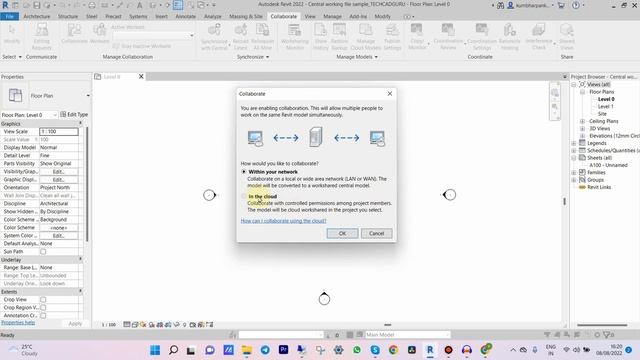
Task: Click the Save icon in quick access toolbar
Action: tap(37, 5)
